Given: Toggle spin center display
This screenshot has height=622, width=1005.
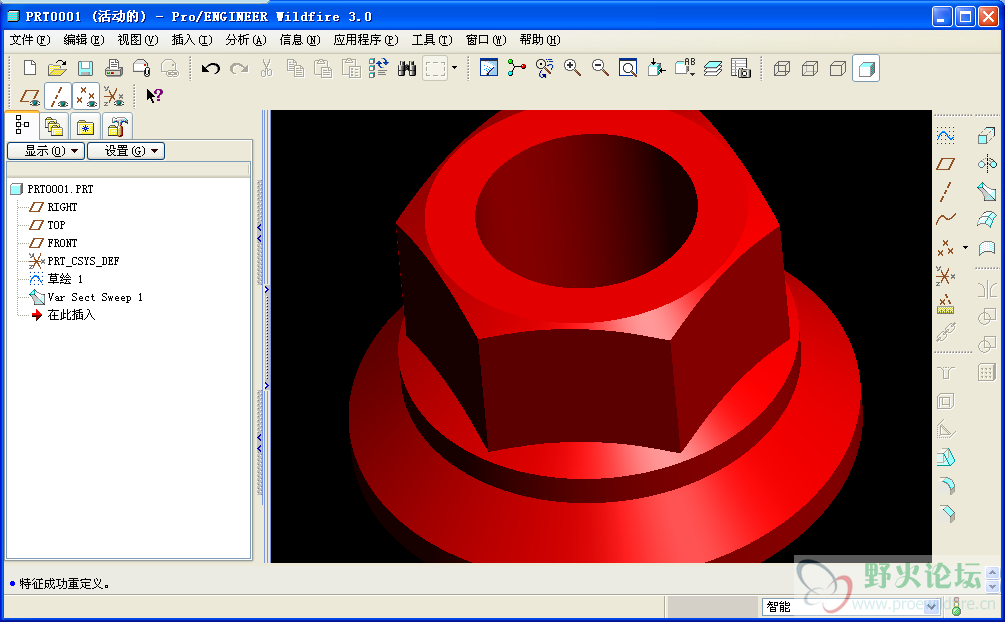Looking at the screenshot, I should 516,68.
